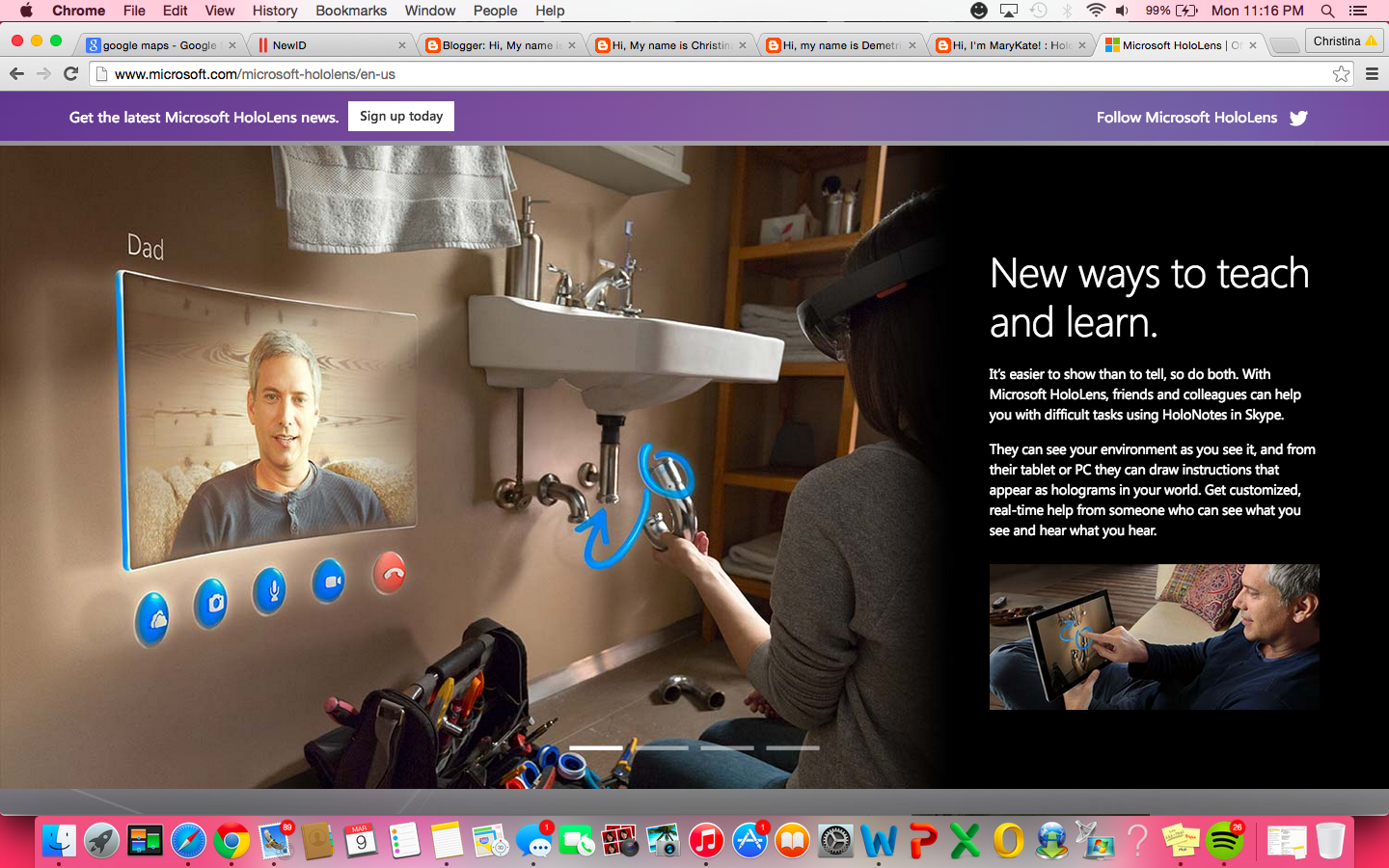The width and height of the screenshot is (1389, 868).
Task: Click the AirPlay display menu bar icon
Action: (x=1009, y=11)
